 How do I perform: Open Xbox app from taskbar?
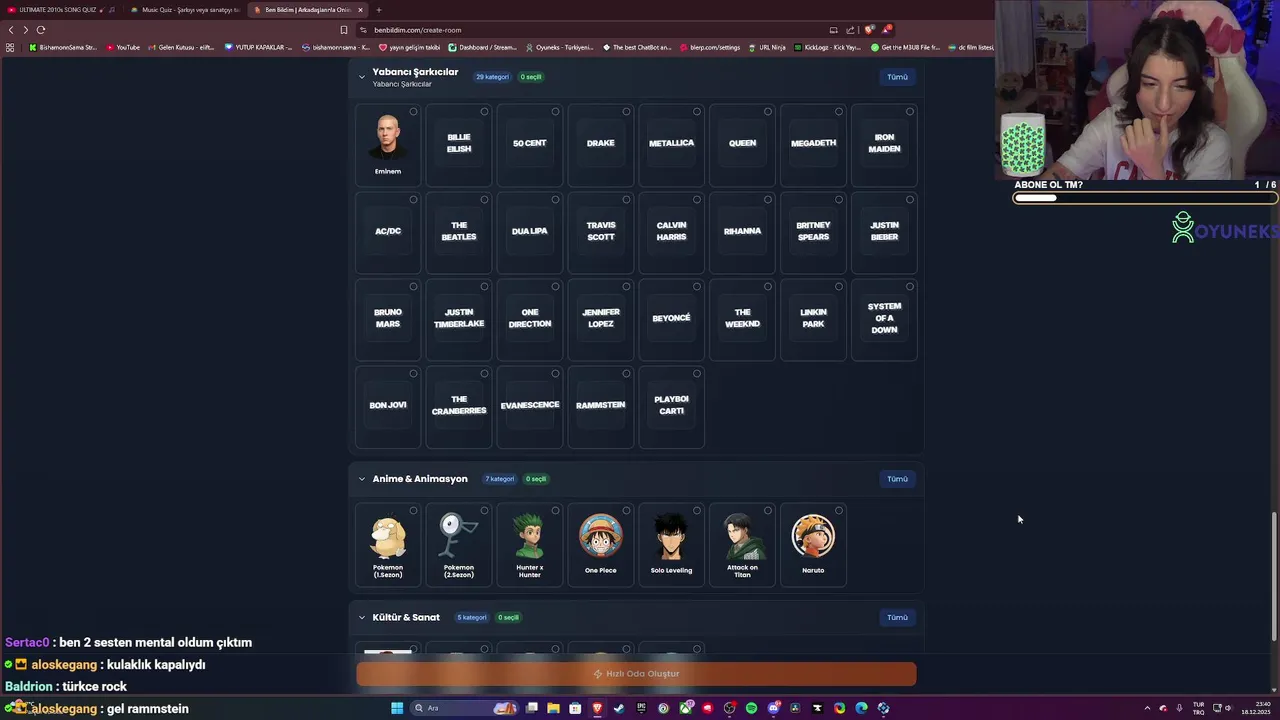tap(685, 708)
